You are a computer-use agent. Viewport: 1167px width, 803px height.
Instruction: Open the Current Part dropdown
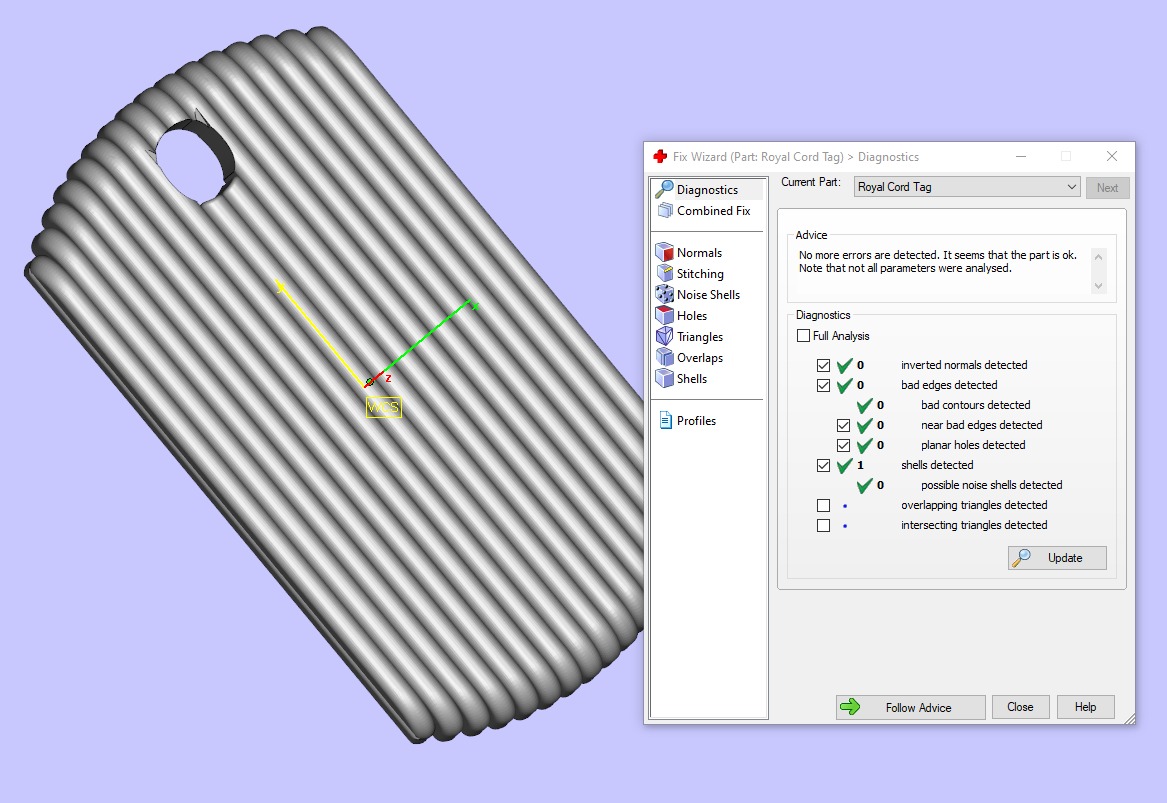pos(967,187)
